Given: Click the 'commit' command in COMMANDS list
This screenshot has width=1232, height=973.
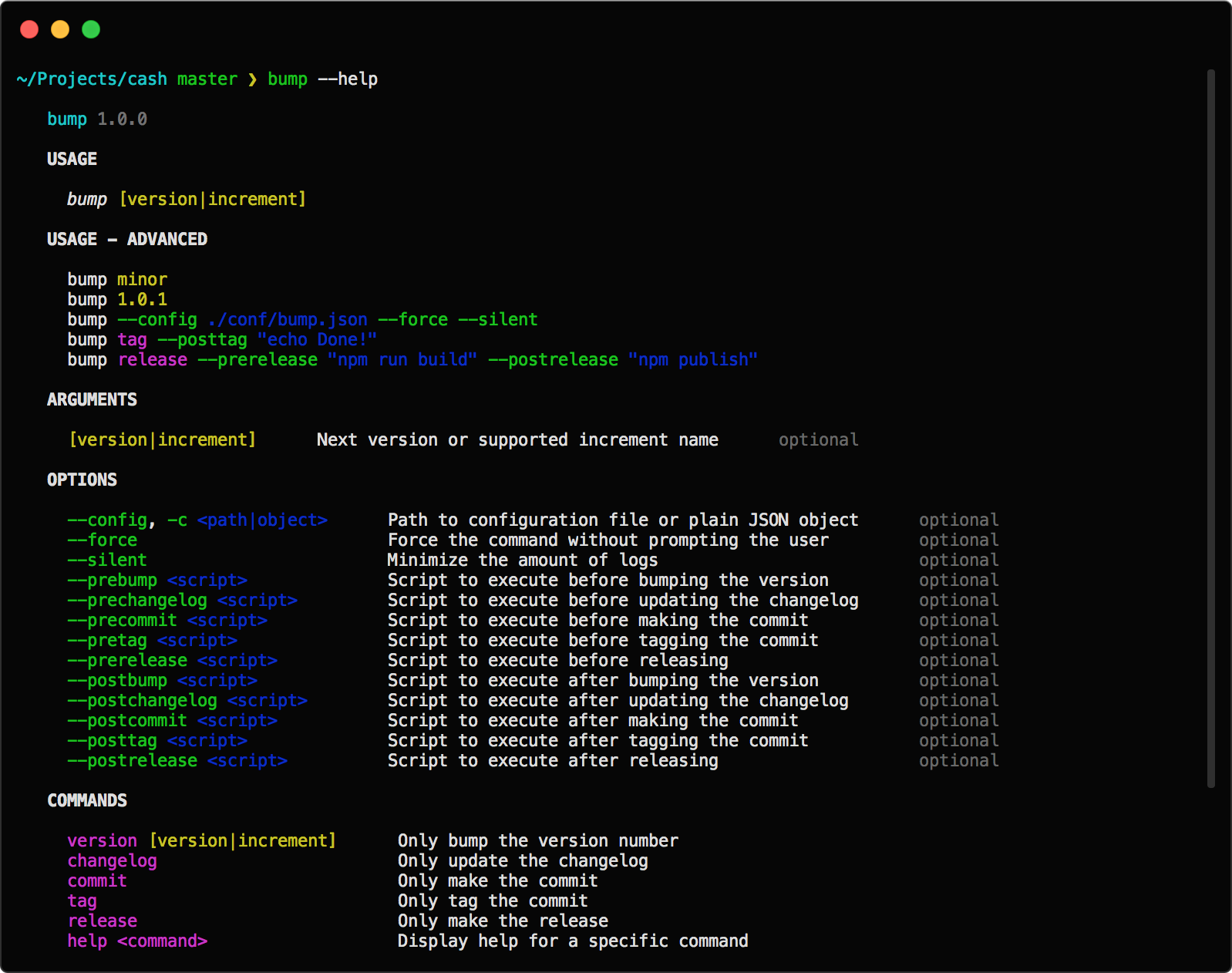Looking at the screenshot, I should (97, 880).
